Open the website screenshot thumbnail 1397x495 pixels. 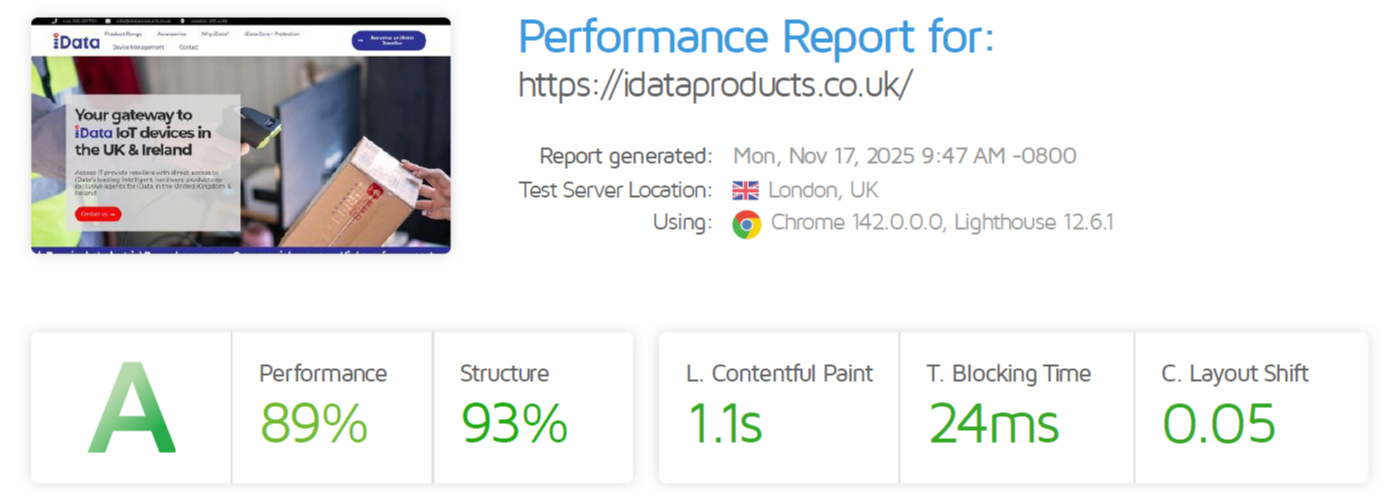click(x=240, y=150)
